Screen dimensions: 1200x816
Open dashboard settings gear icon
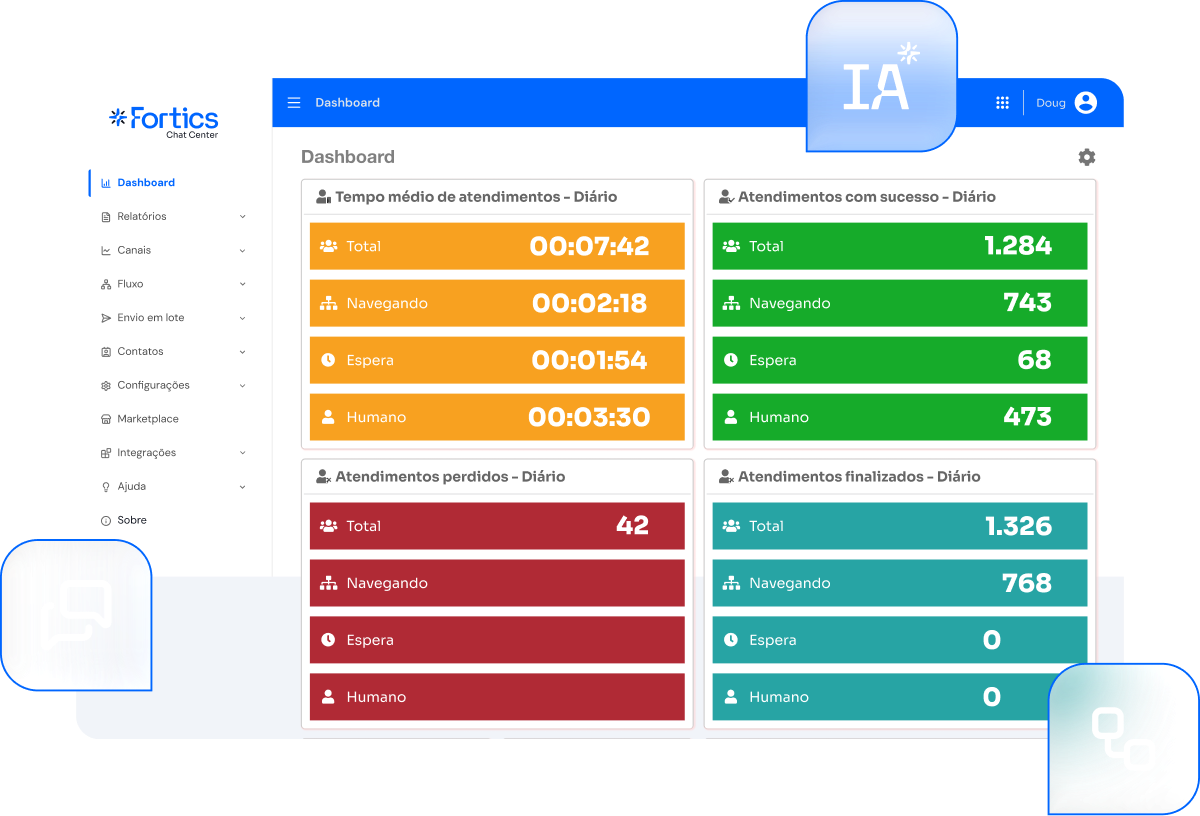[x=1087, y=157]
